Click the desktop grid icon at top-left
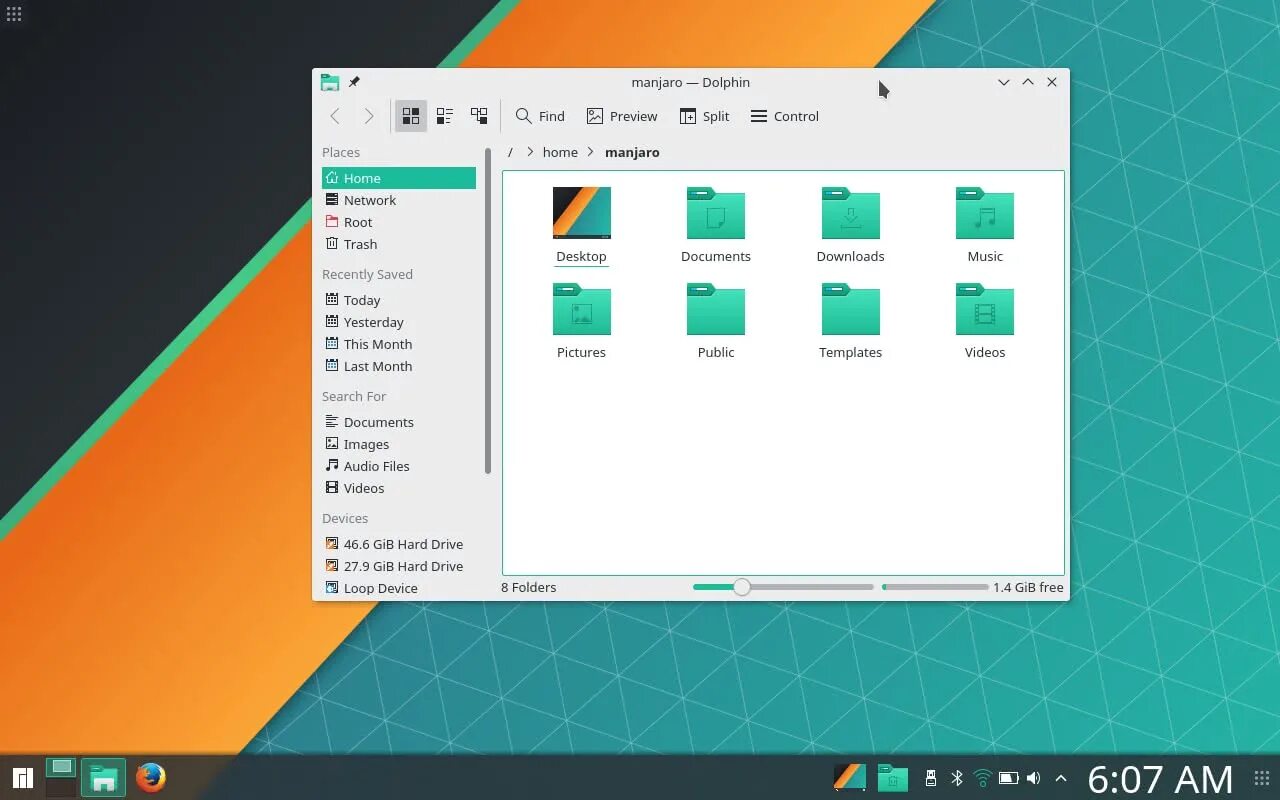 pyautogui.click(x=14, y=14)
